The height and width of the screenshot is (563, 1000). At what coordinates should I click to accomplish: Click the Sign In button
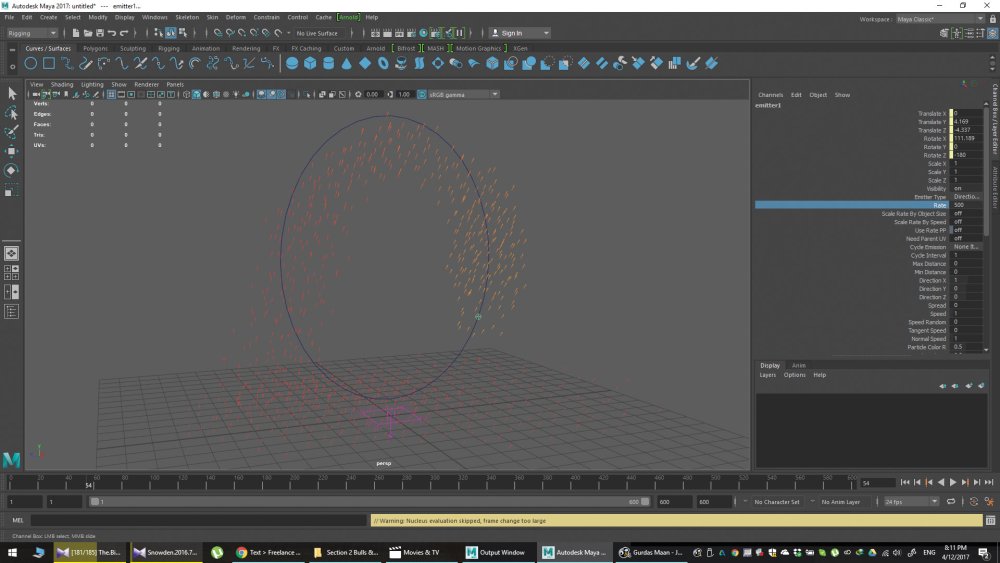tap(519, 33)
